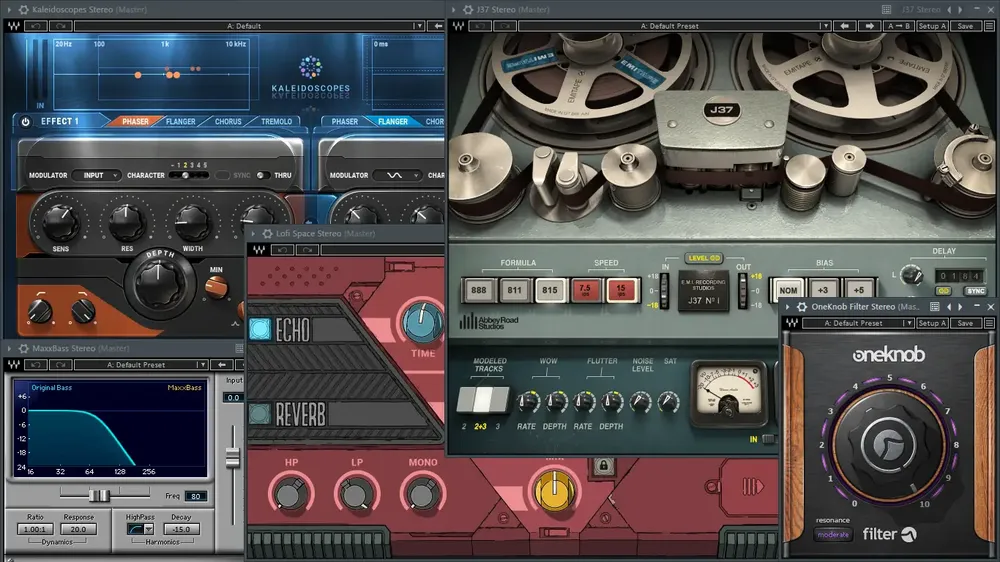
Task: Open OneKnob Filter toolbar hamburger menu
Action: 990,323
